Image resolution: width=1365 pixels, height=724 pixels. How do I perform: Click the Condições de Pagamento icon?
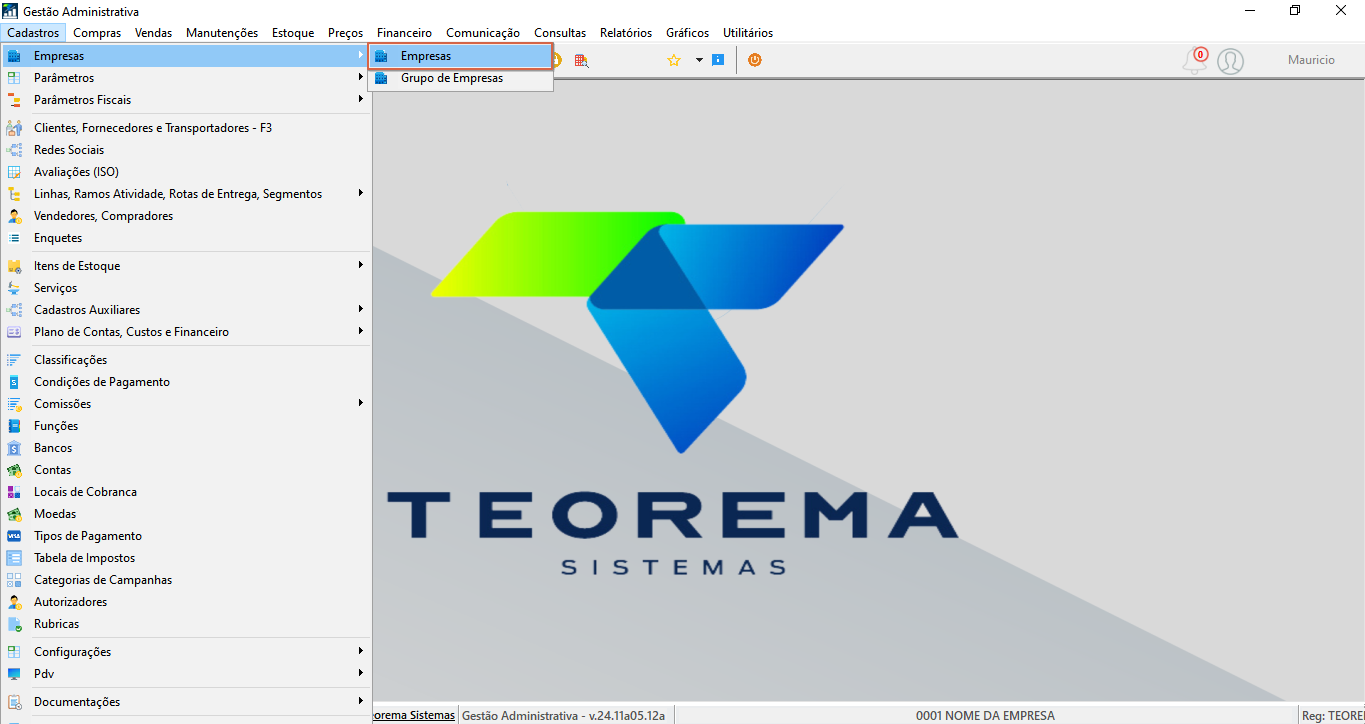[14, 382]
